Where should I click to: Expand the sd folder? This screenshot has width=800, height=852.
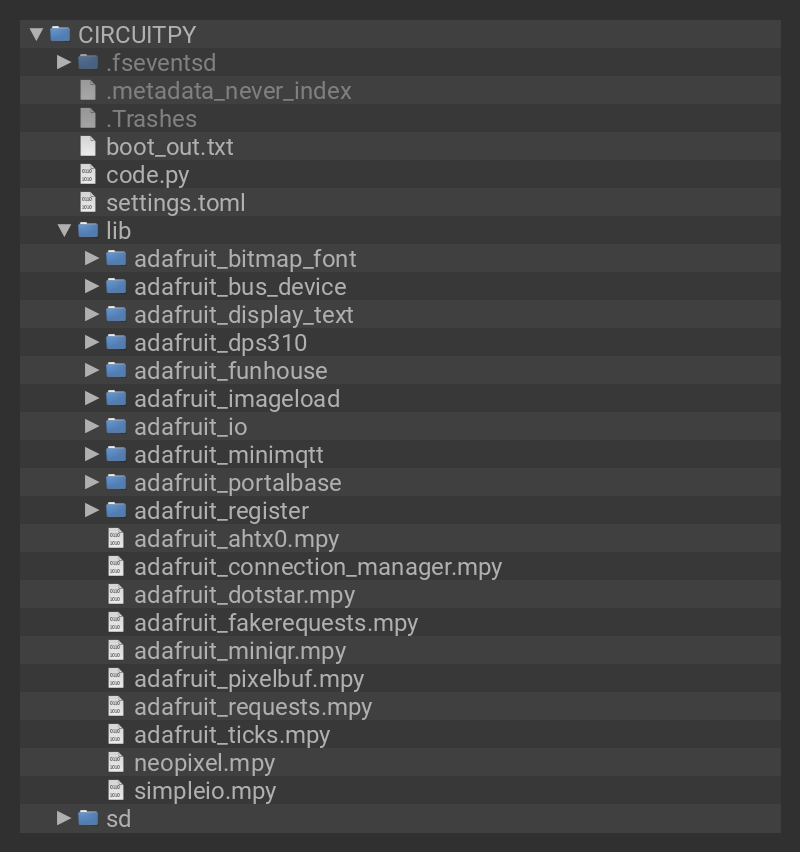[x=65, y=818]
